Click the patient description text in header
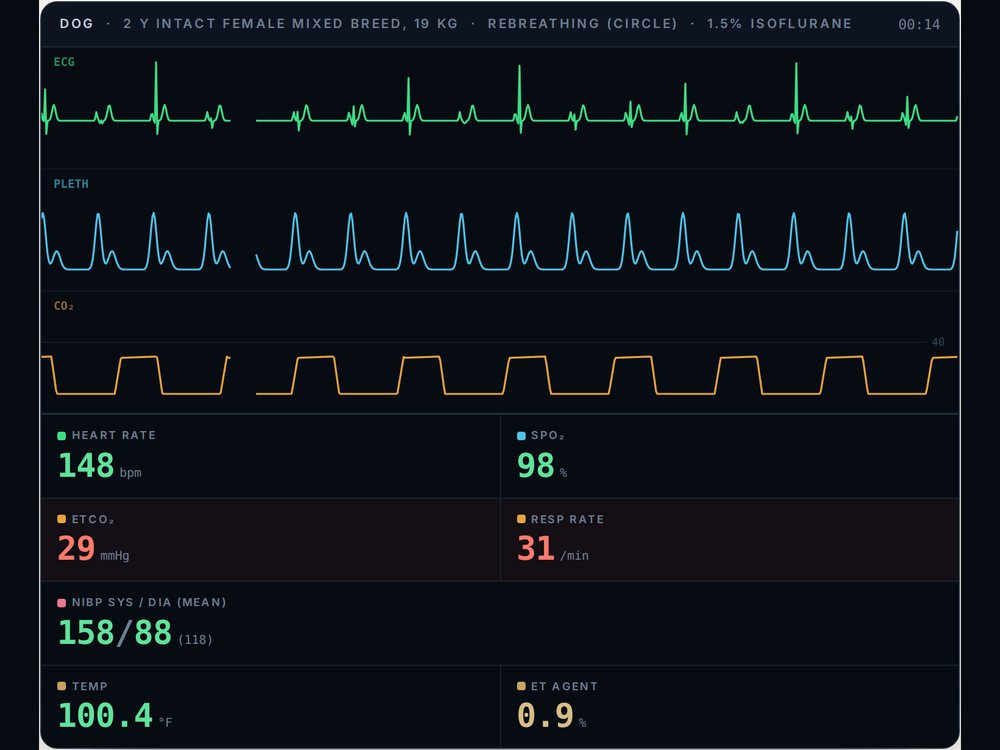 tap(290, 24)
